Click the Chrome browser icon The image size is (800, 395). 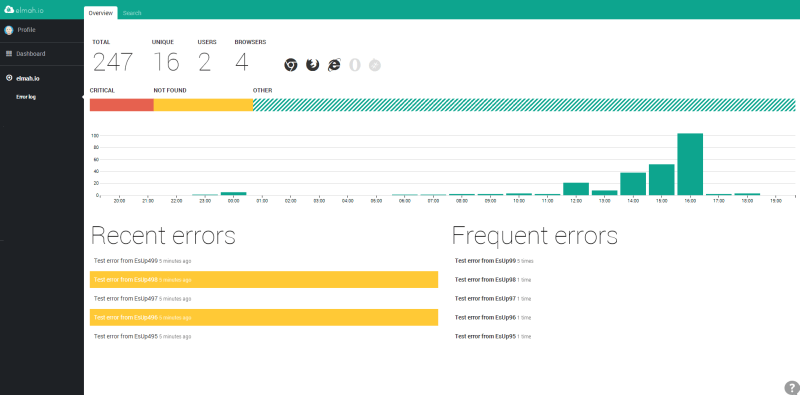[291, 65]
